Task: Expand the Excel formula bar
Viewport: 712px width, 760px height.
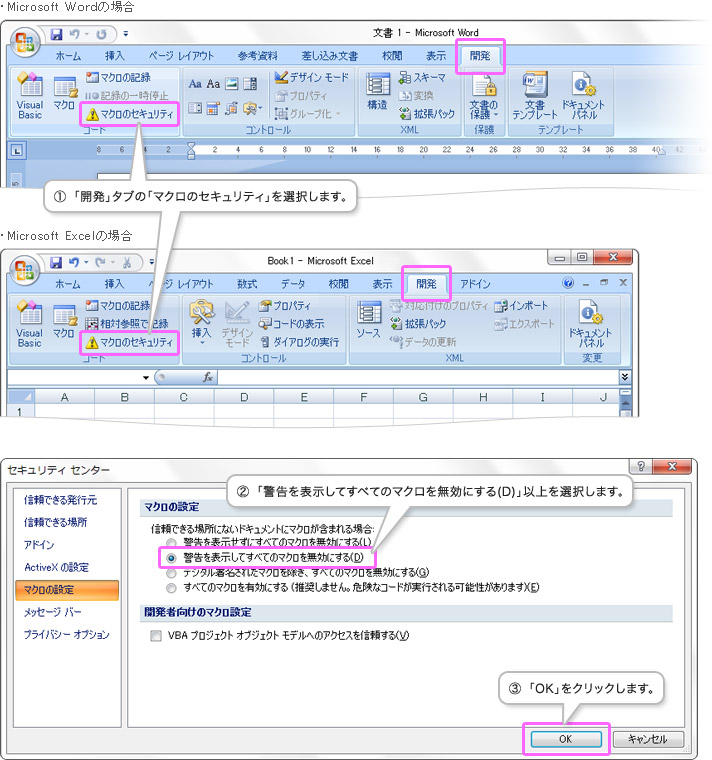Action: tap(625, 377)
